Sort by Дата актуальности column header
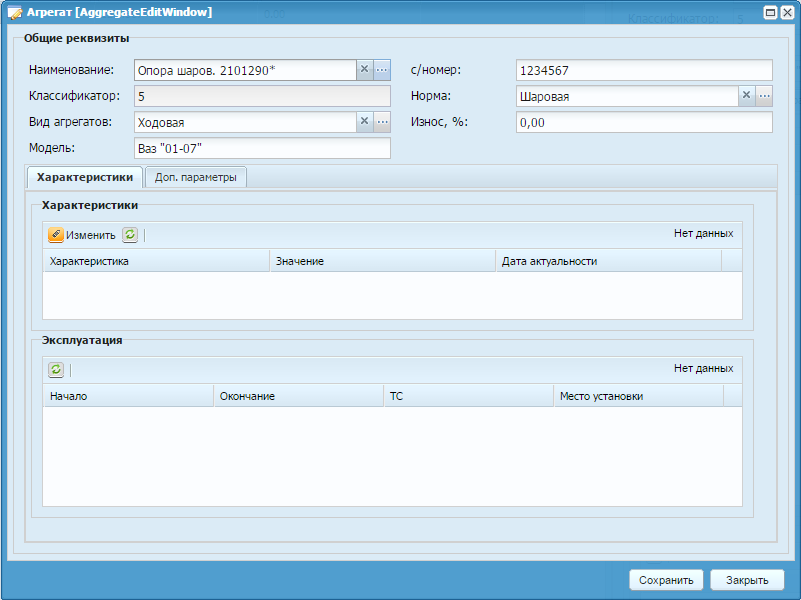 pos(609,261)
